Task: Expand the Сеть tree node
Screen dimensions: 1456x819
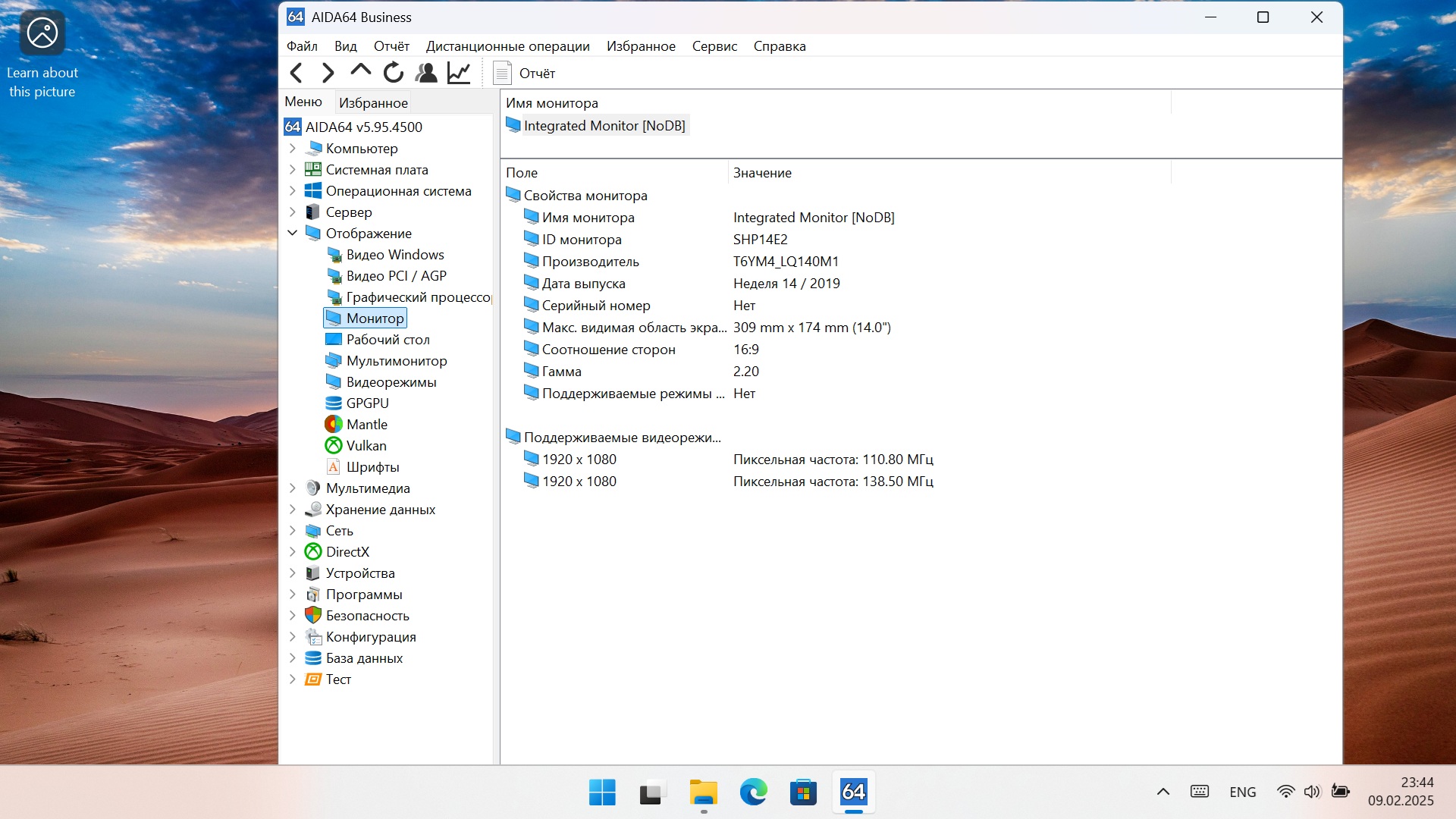Action: pyautogui.click(x=293, y=531)
